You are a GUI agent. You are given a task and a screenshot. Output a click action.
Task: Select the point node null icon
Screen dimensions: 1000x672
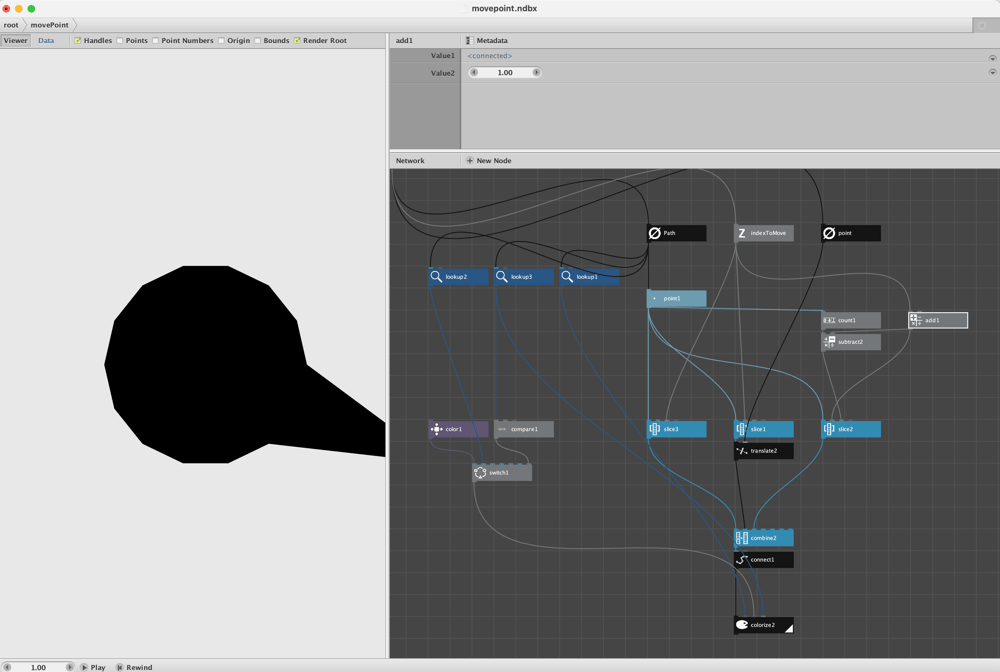[829, 233]
